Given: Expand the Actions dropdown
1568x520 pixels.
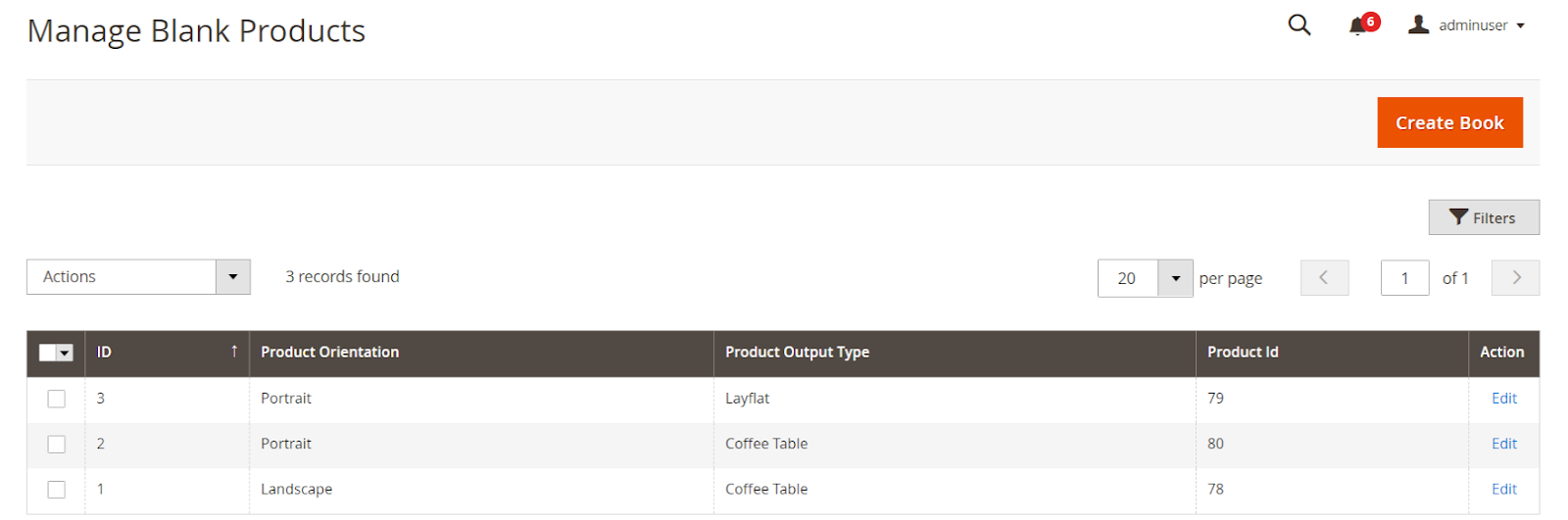Looking at the screenshot, I should (232, 277).
